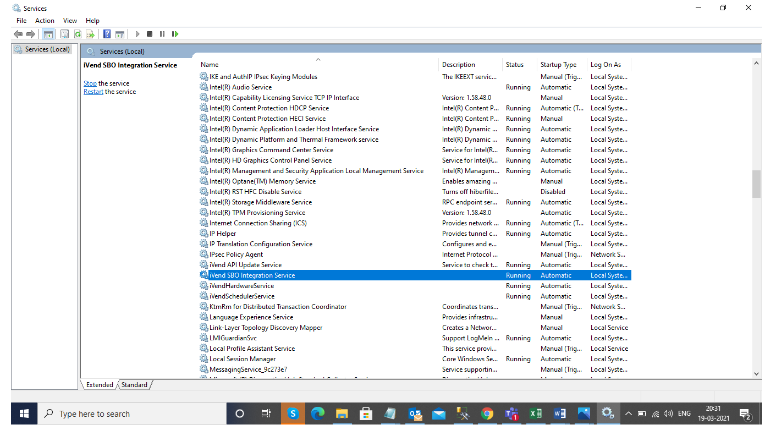Select Local Session Manager service
Screen dimensions: 762x425
415,359
